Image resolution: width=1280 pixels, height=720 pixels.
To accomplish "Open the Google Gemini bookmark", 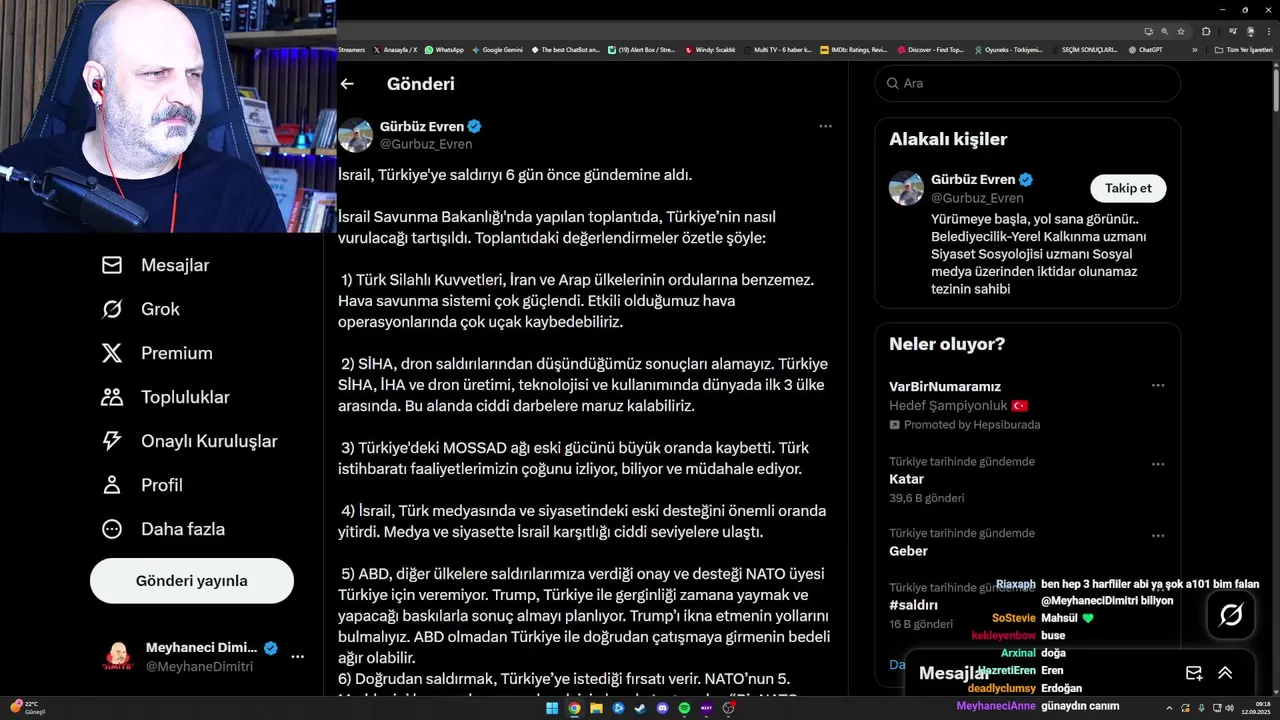I will coord(497,49).
